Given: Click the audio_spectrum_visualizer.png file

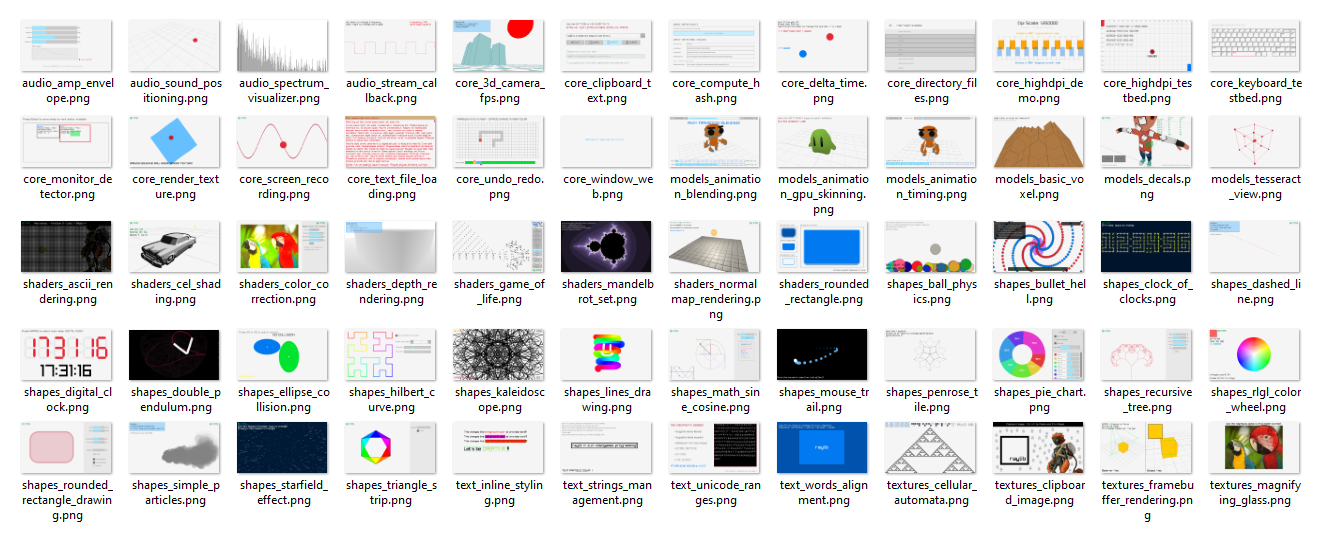Looking at the screenshot, I should coord(282,46).
